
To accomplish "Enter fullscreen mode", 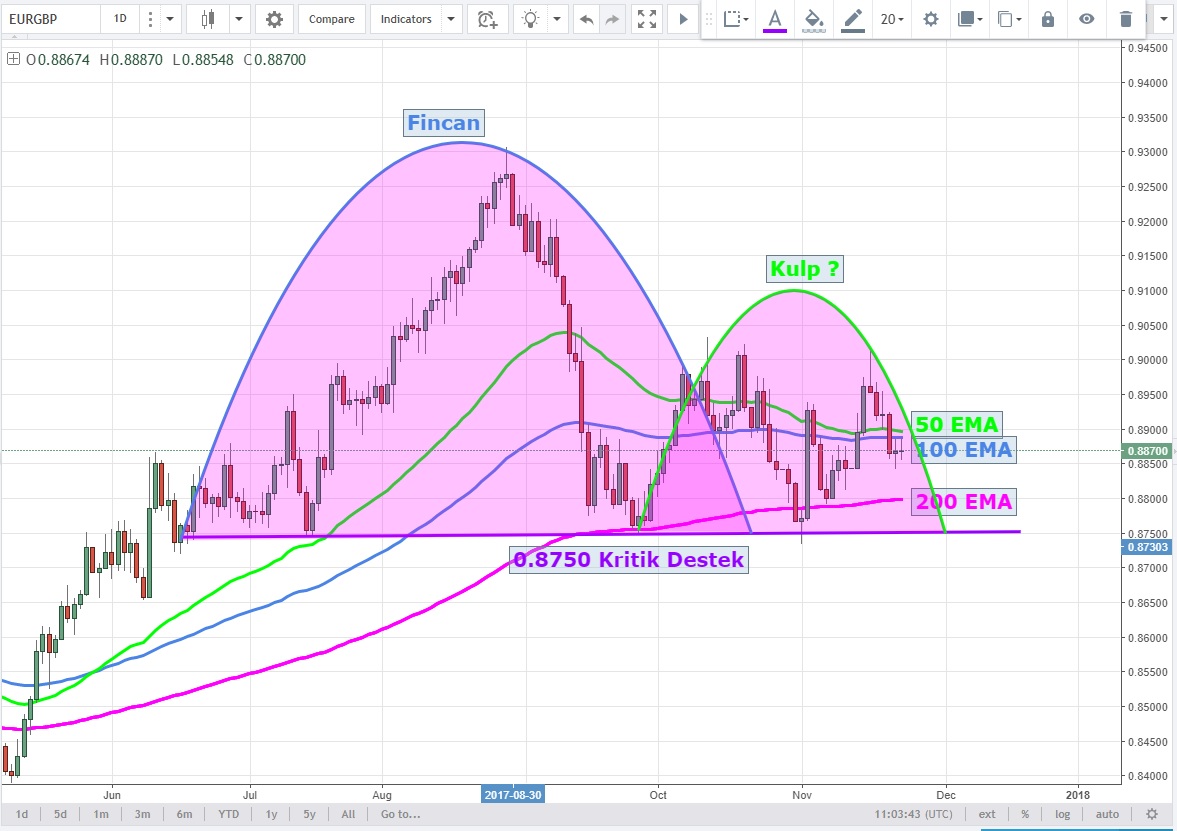I will (x=647, y=19).
